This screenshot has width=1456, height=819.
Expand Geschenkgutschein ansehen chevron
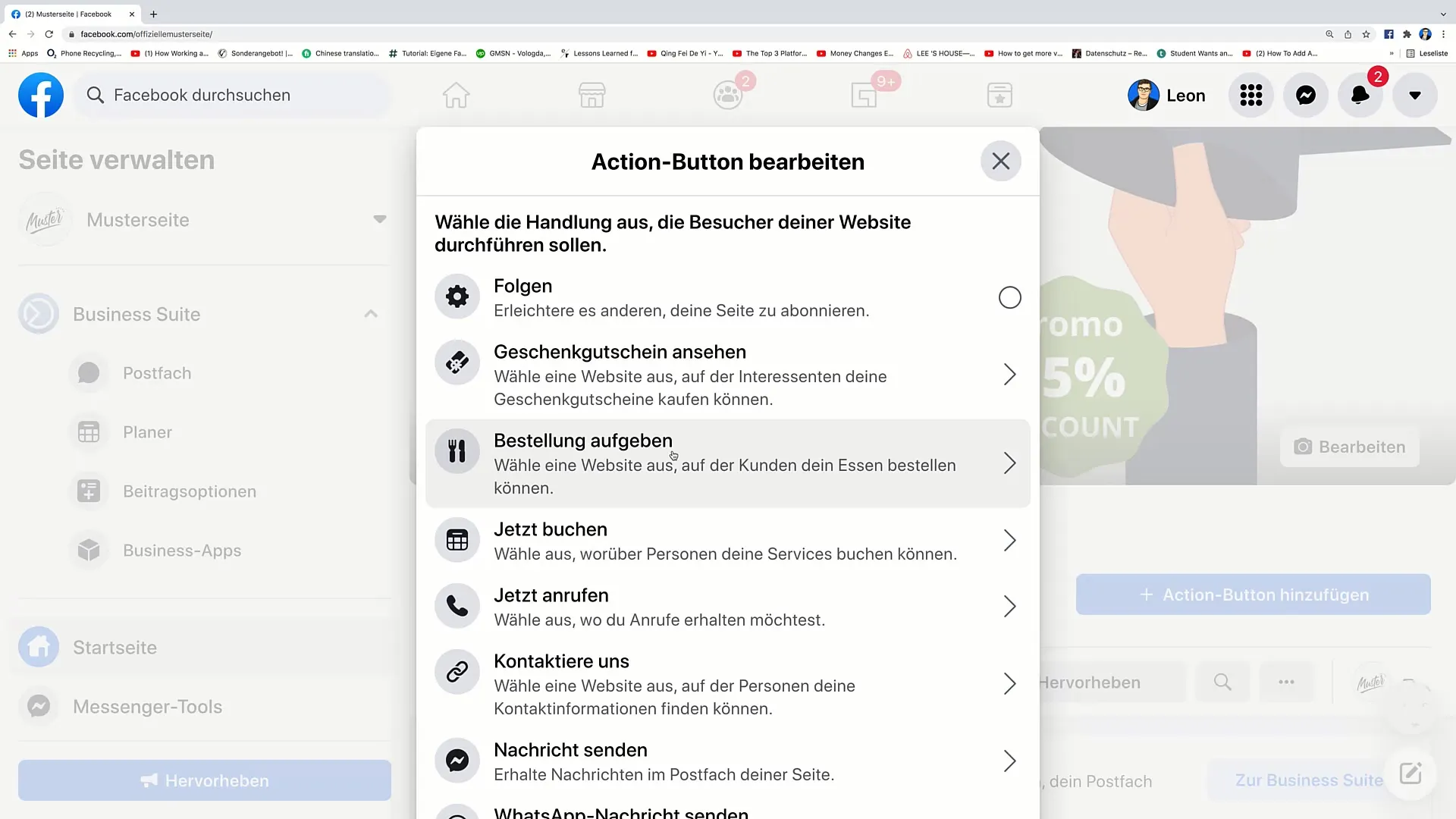1009,374
